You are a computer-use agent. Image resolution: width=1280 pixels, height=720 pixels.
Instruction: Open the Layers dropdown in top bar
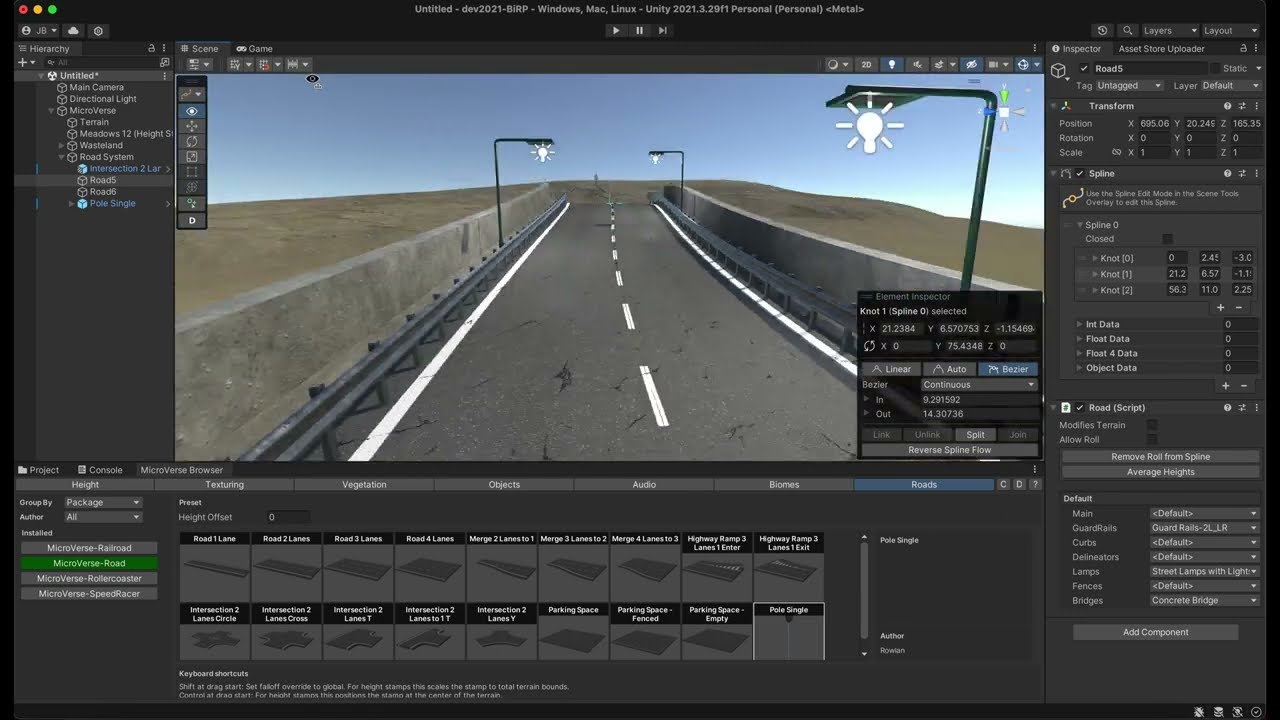[1170, 31]
